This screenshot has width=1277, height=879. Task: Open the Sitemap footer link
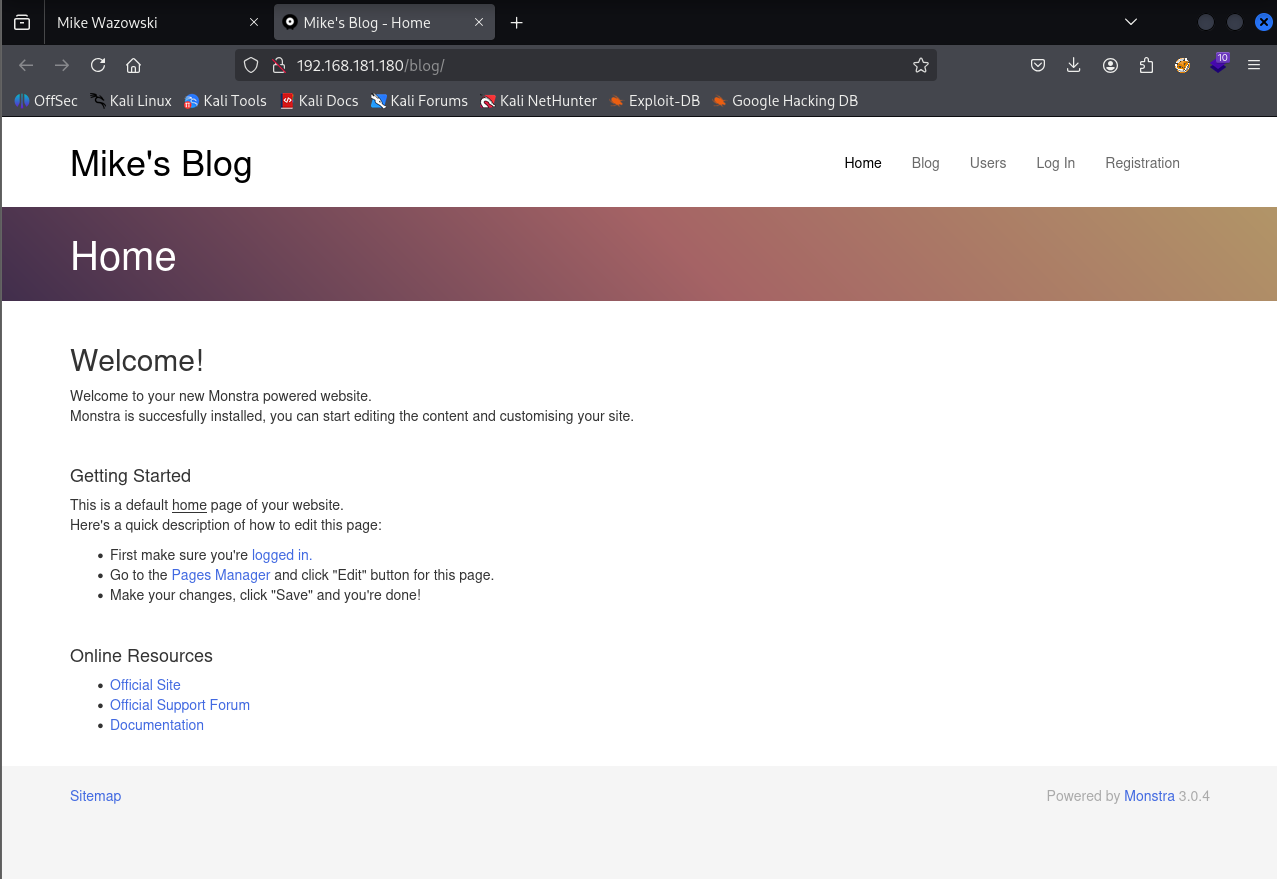coord(95,796)
